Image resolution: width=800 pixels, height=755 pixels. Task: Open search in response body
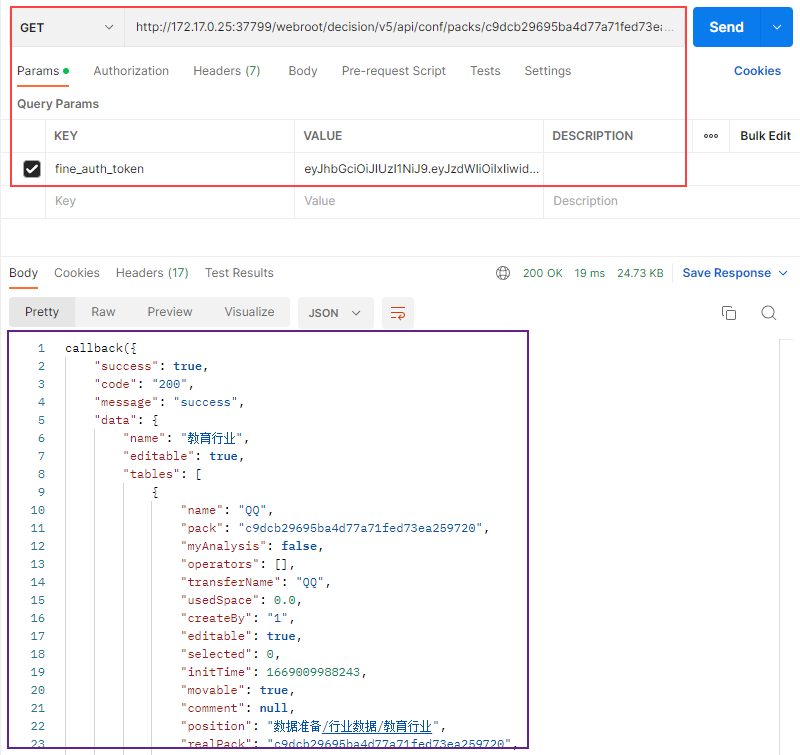pos(768,313)
